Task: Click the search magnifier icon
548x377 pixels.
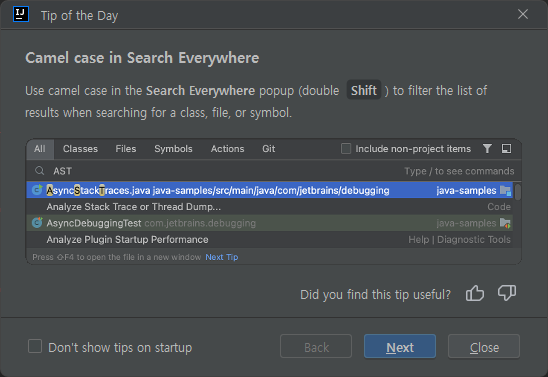Action: coord(39,171)
